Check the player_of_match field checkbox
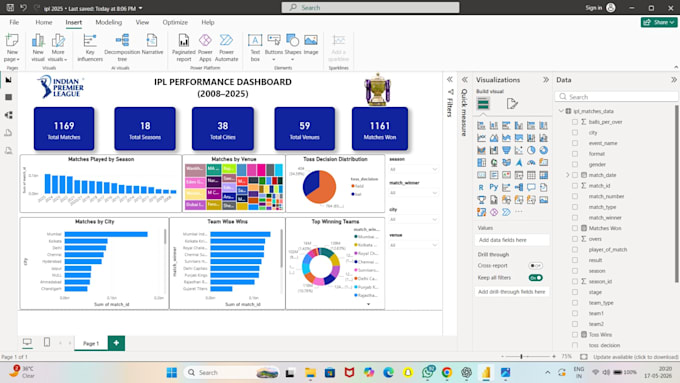 (575, 249)
